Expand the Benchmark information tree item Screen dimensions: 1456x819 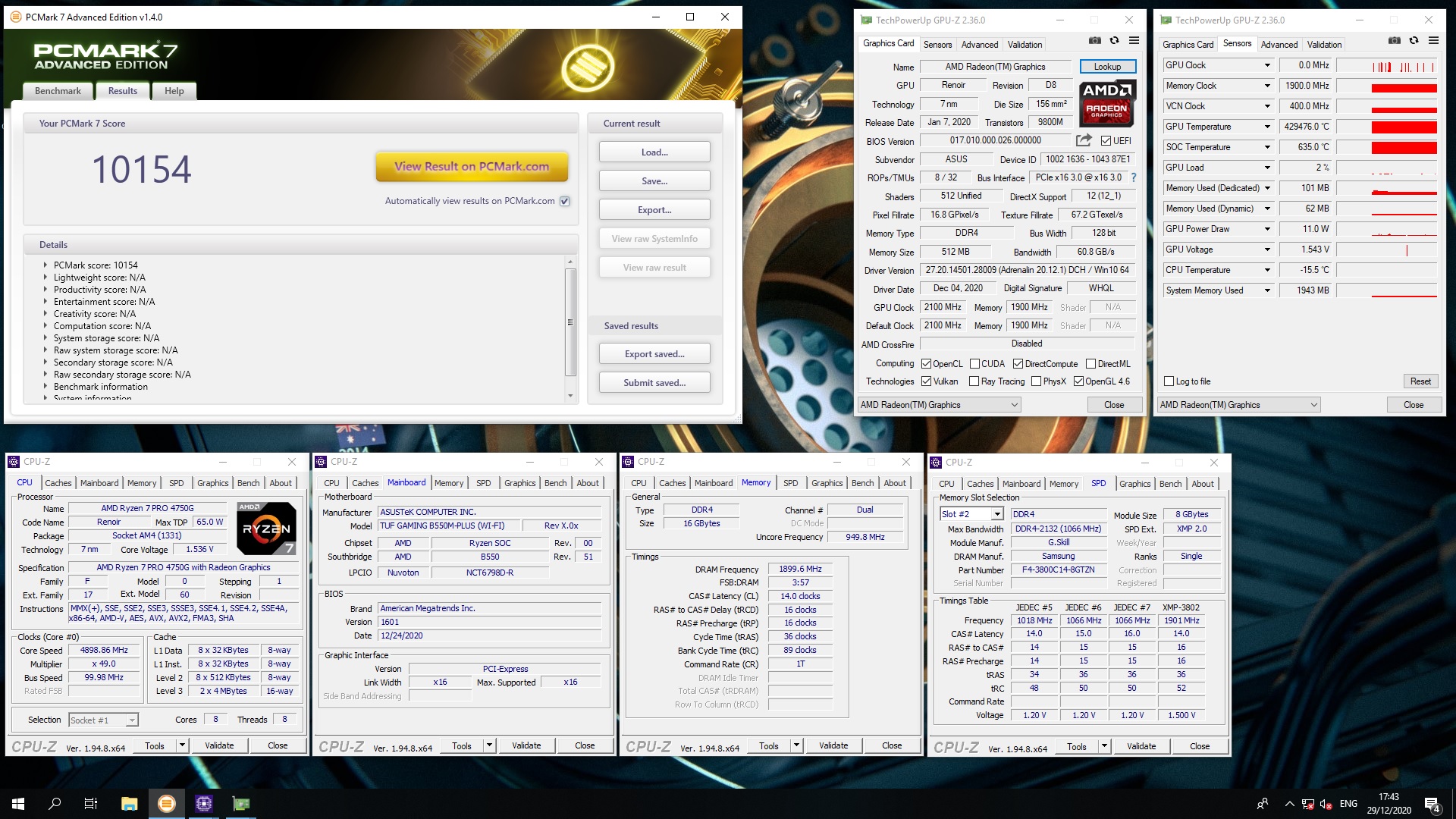[45, 387]
